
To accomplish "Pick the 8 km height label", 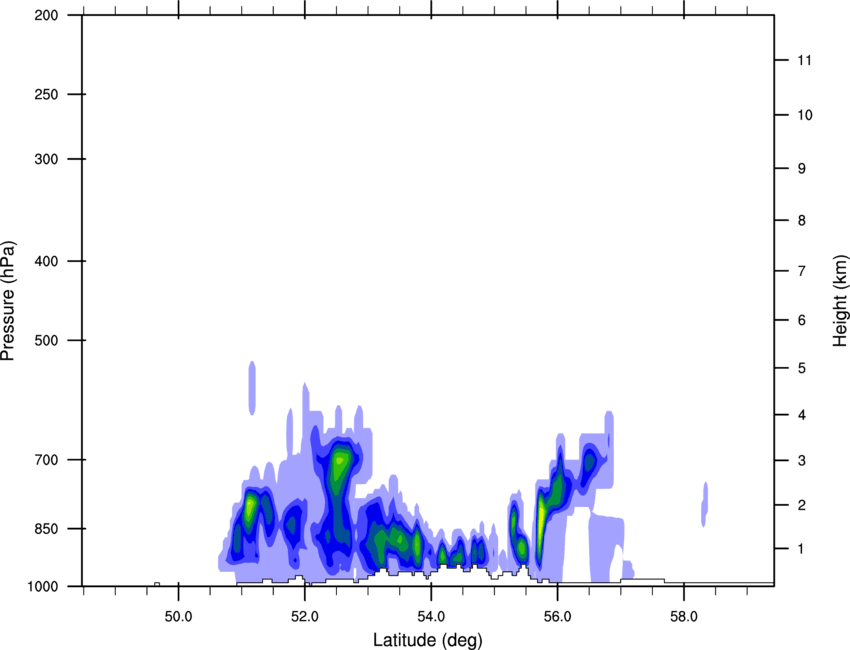I will (x=802, y=220).
